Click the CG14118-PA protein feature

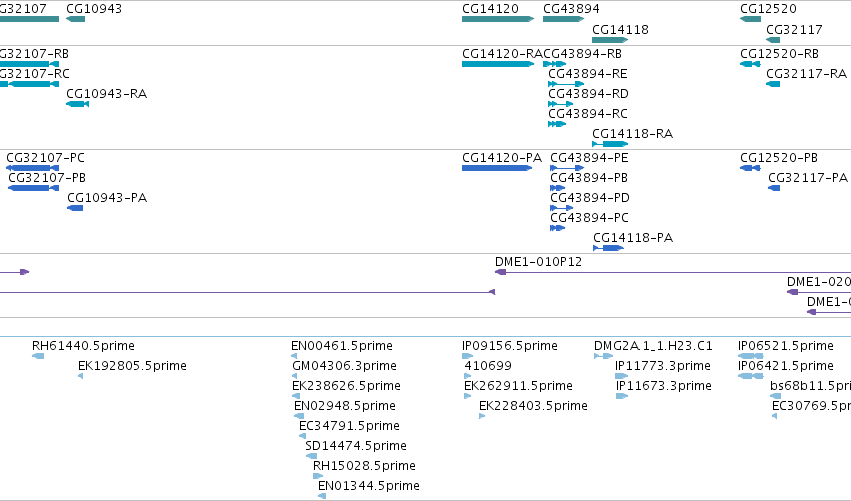point(608,248)
